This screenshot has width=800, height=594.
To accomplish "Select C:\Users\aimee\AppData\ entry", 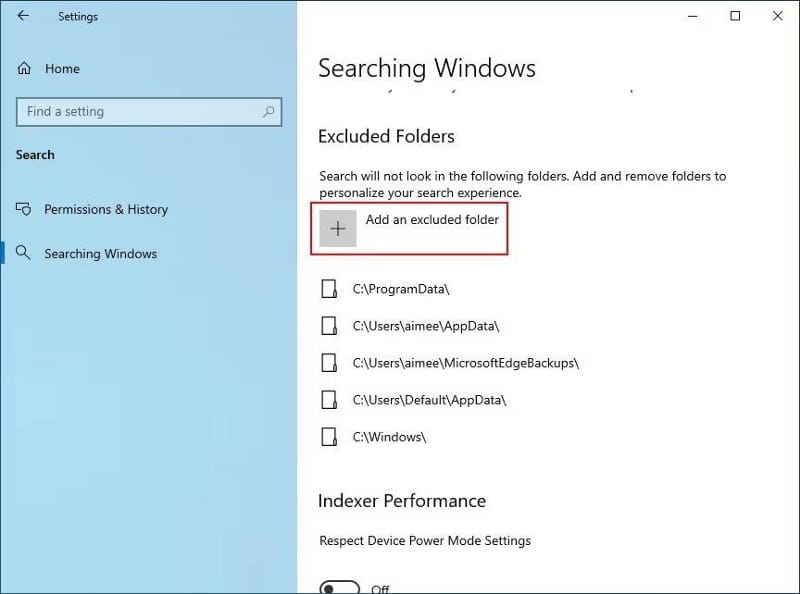I will pyautogui.click(x=426, y=326).
